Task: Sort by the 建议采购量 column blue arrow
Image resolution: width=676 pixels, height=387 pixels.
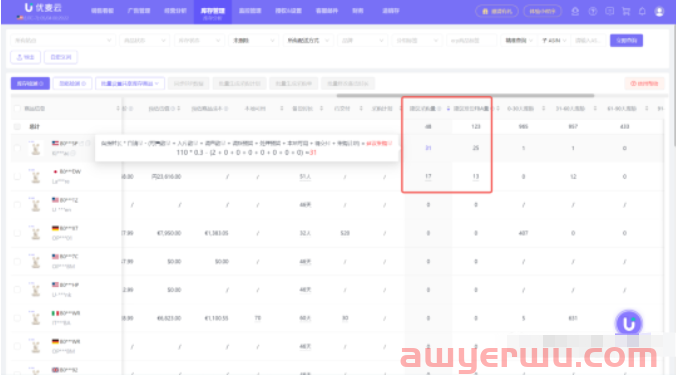Action: tap(448, 109)
